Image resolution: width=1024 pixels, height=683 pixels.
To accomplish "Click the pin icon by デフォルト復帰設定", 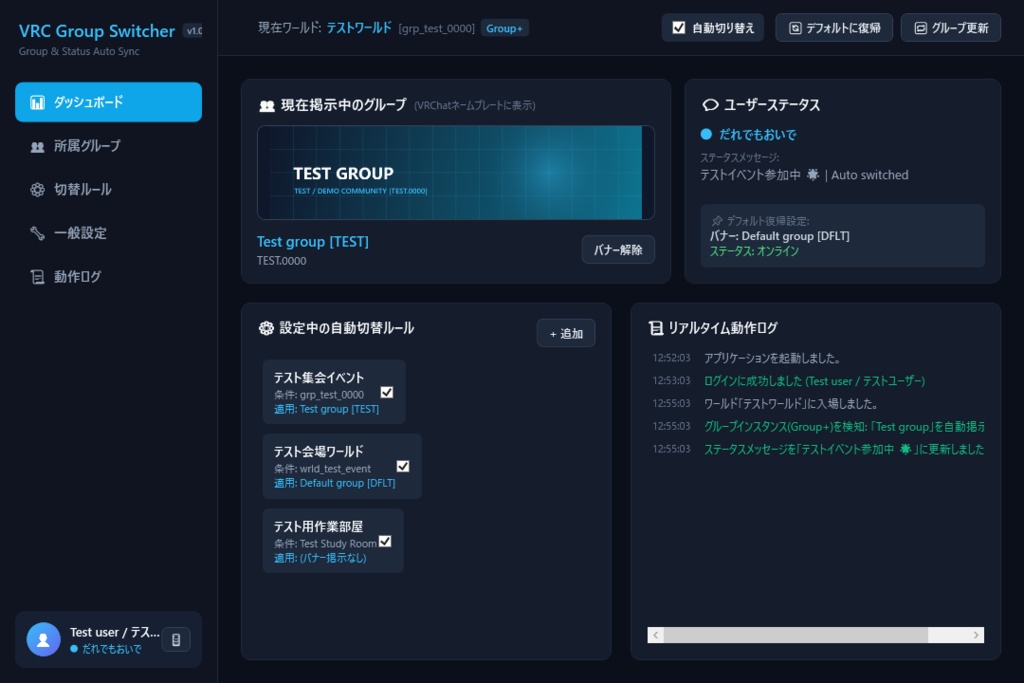I will 717,221.
